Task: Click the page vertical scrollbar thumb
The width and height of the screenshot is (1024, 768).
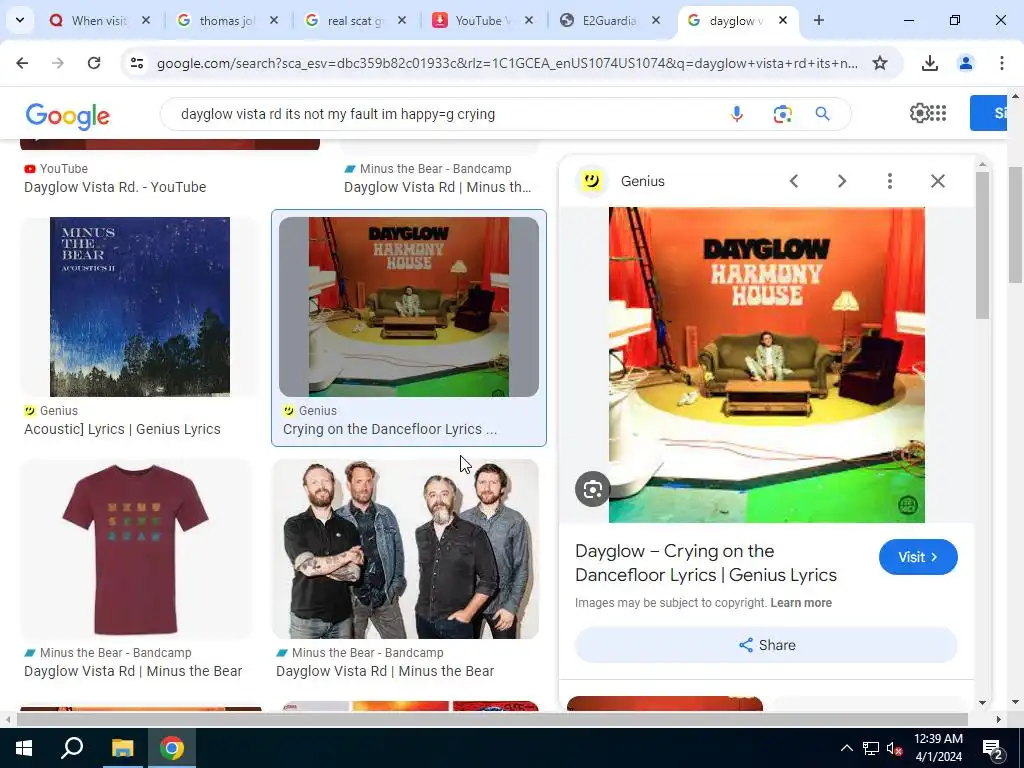Action: [x=1015, y=225]
